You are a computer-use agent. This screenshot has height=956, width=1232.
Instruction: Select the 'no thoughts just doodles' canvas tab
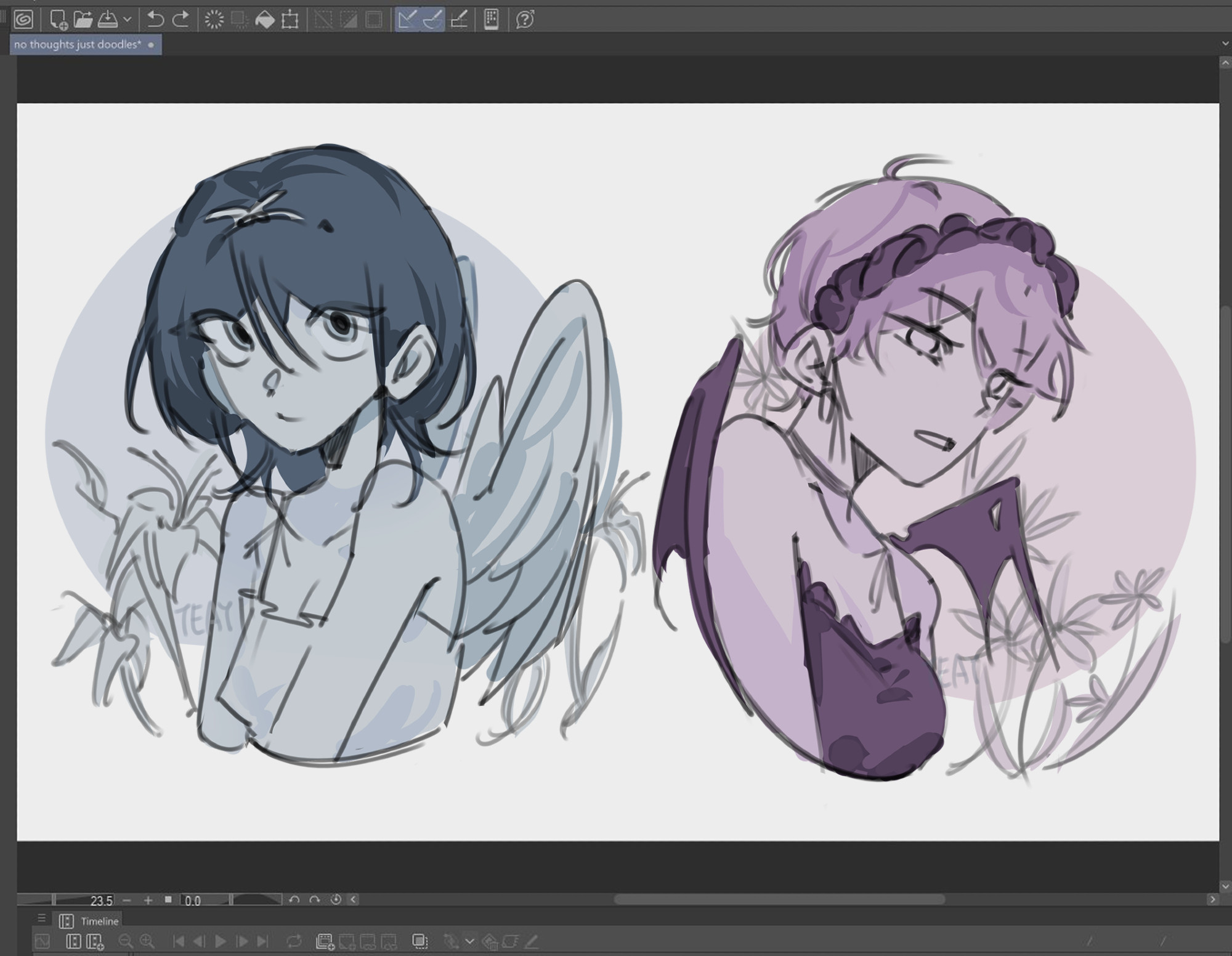[86, 44]
